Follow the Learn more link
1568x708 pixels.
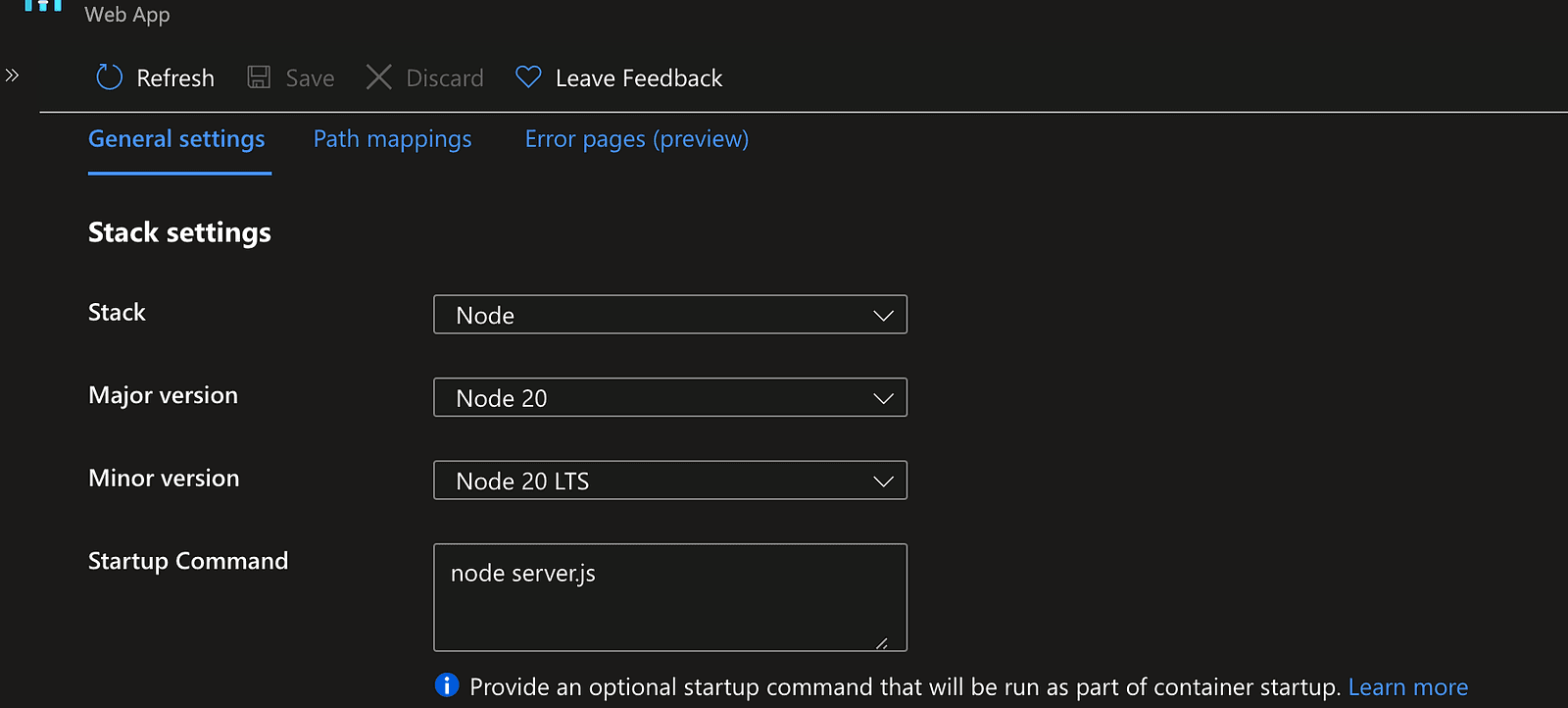point(1407,687)
